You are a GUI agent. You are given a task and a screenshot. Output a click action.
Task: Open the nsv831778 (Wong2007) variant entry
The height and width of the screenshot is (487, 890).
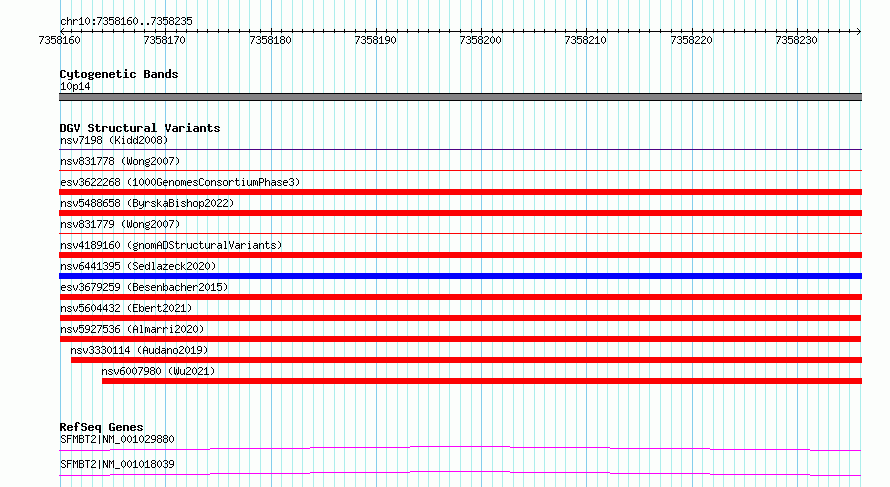tap(120, 161)
